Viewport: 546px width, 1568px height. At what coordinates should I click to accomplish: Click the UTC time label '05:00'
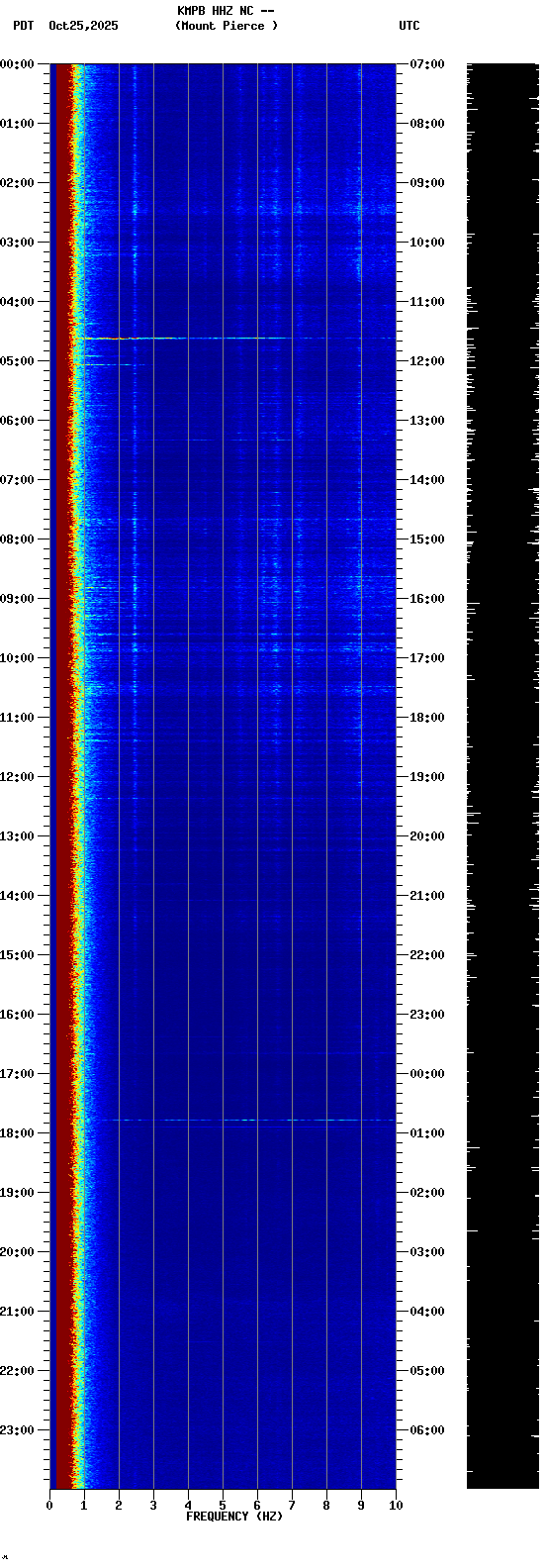pos(427,1371)
